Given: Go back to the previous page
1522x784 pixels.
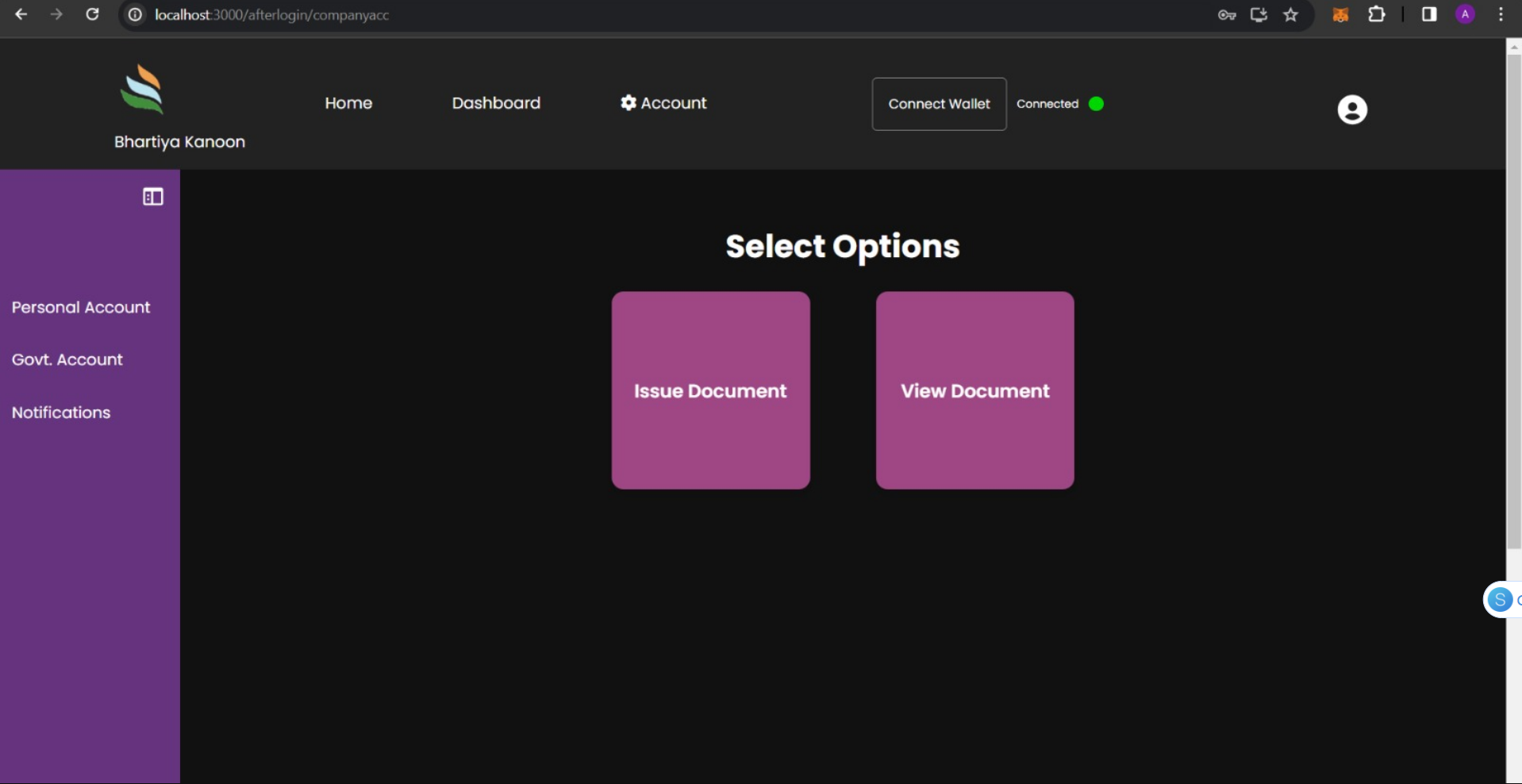Looking at the screenshot, I should (x=21, y=14).
